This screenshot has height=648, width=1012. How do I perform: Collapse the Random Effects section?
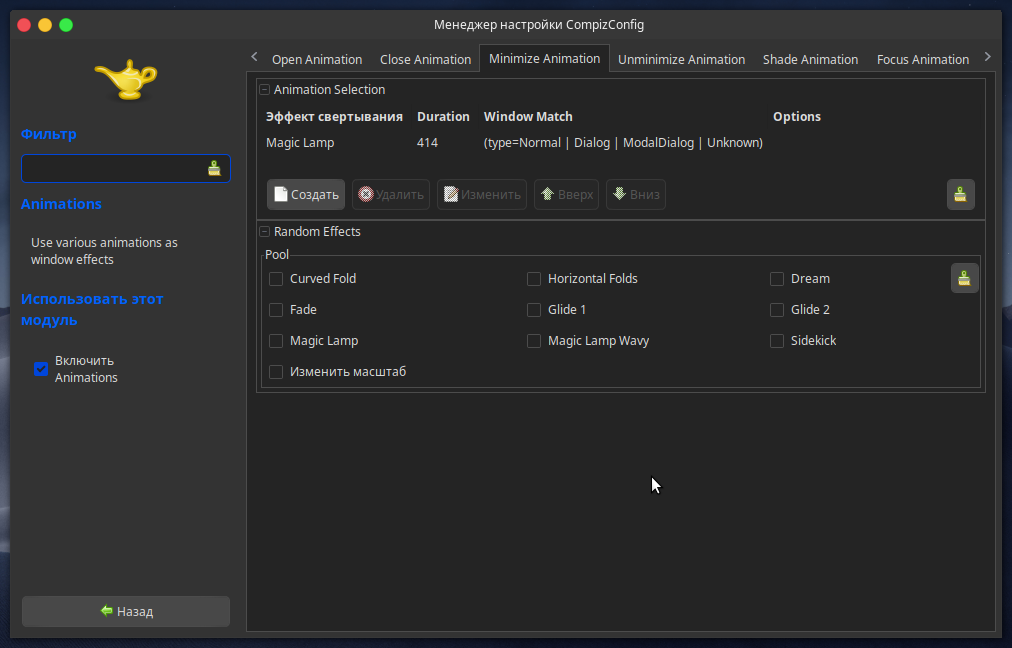click(265, 232)
